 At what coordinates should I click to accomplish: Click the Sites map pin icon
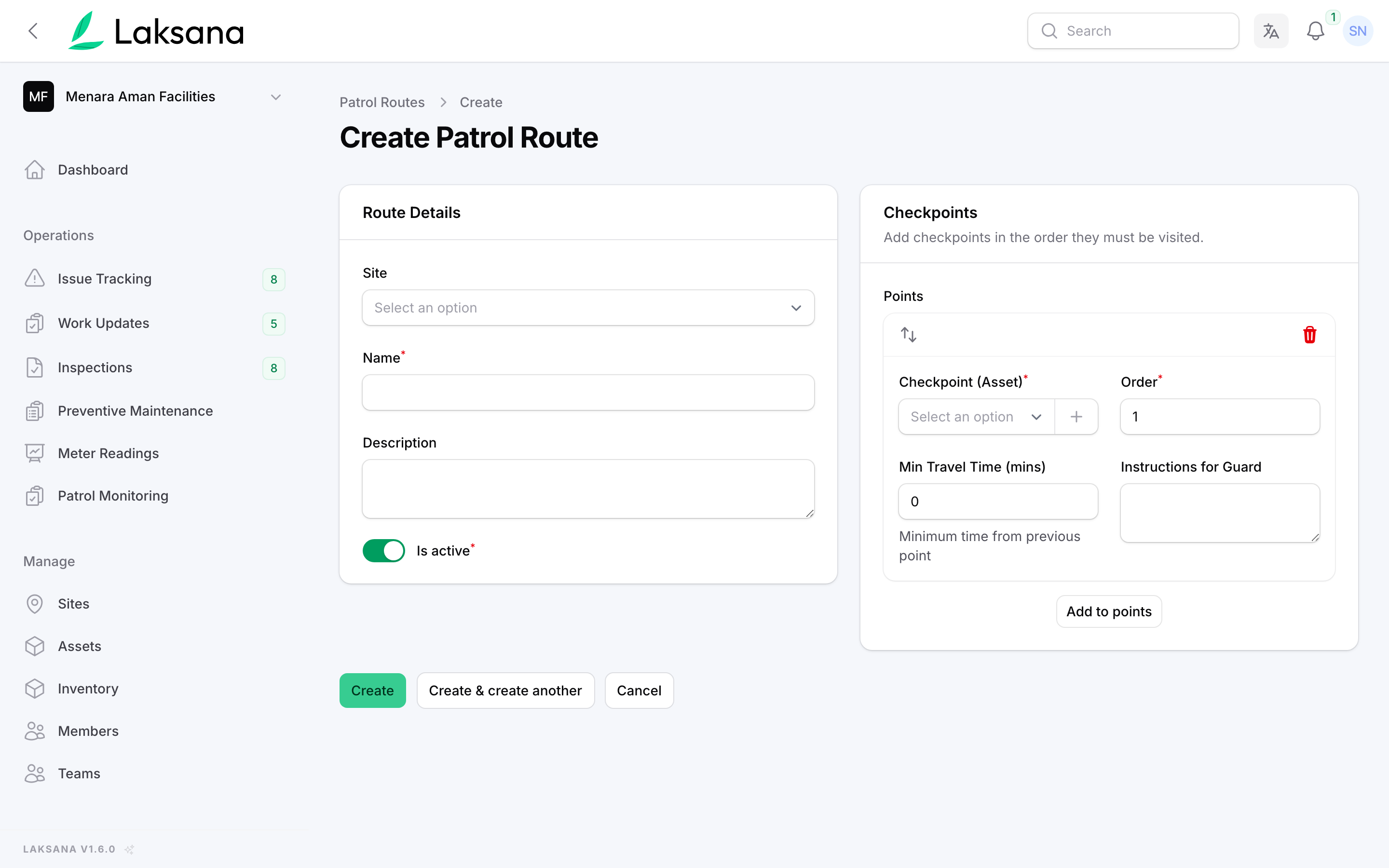[x=34, y=604]
